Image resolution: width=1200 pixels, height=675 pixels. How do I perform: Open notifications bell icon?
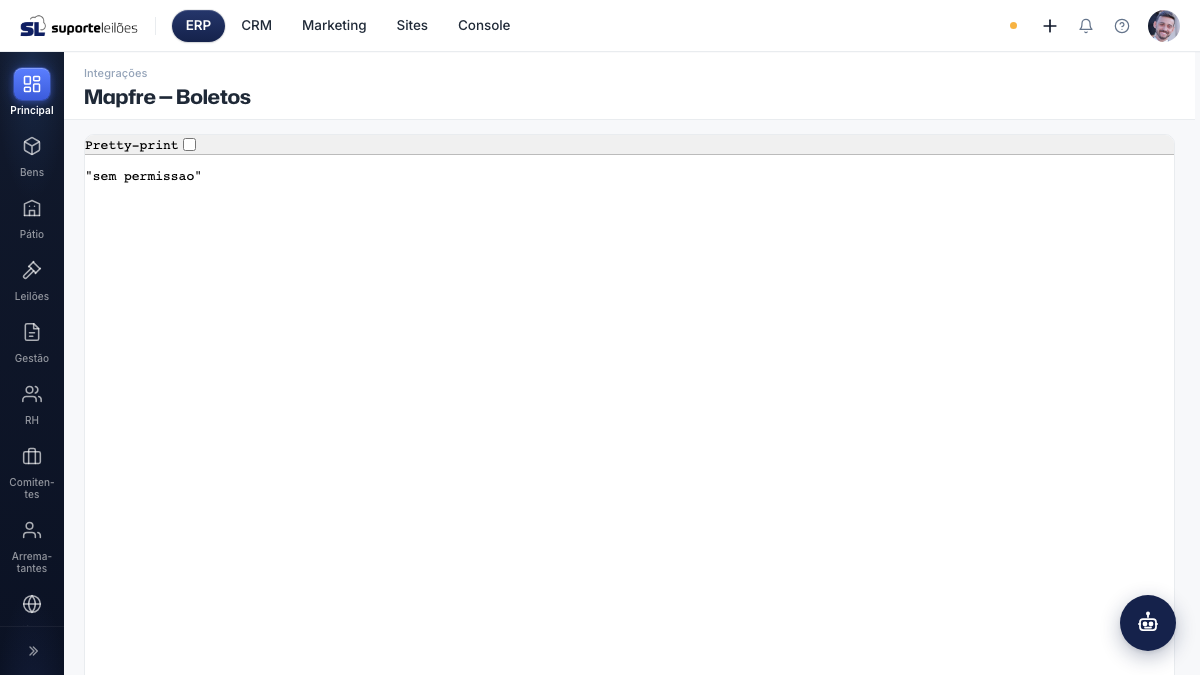1086,26
